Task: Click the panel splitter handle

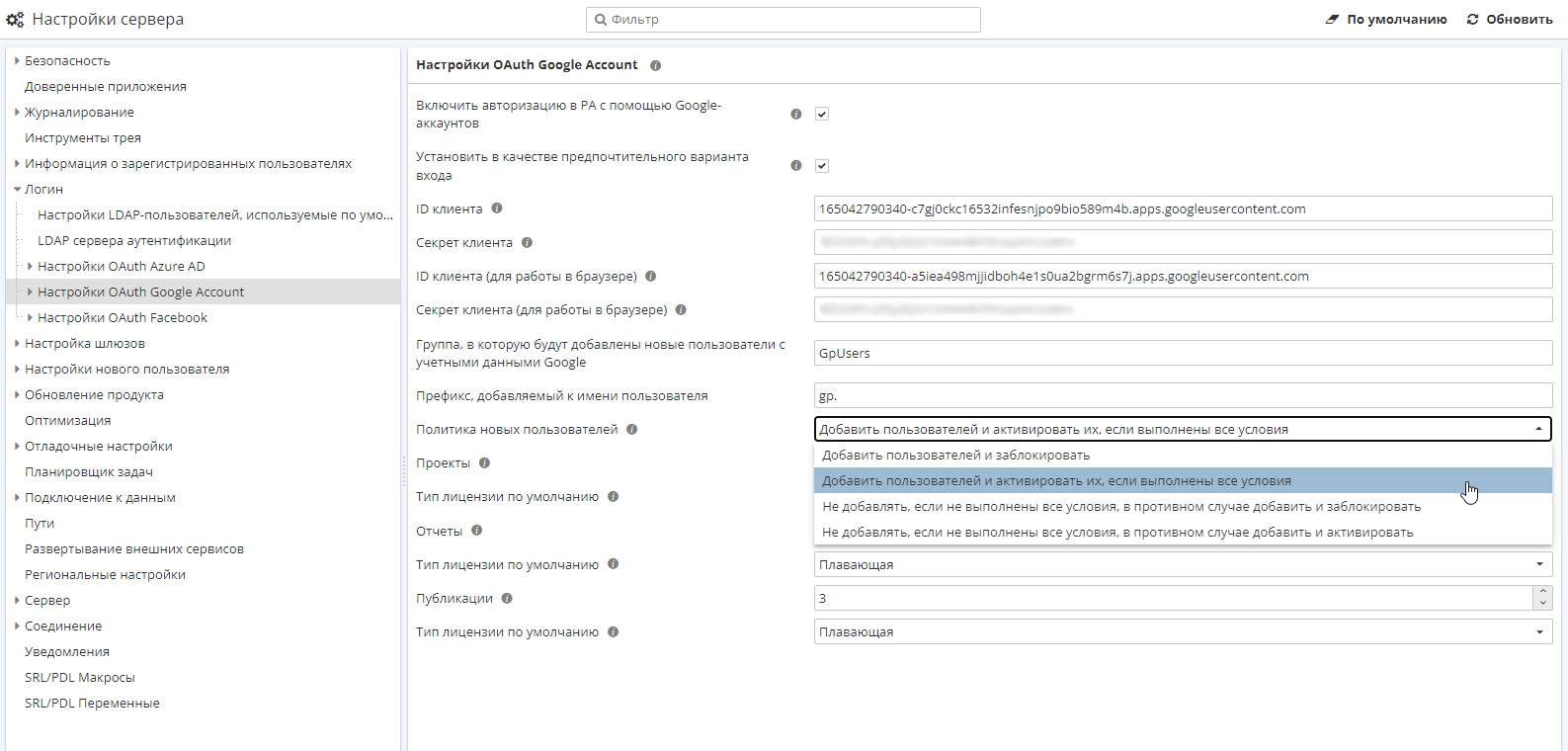Action: point(404,471)
